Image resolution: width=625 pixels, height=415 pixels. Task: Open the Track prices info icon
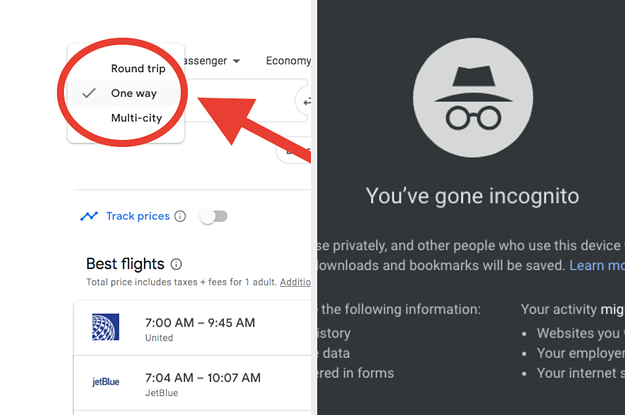click(180, 216)
